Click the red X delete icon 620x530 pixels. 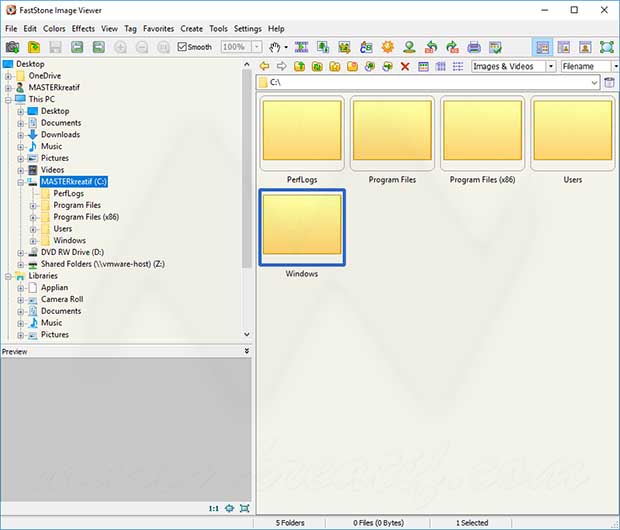tap(405, 66)
